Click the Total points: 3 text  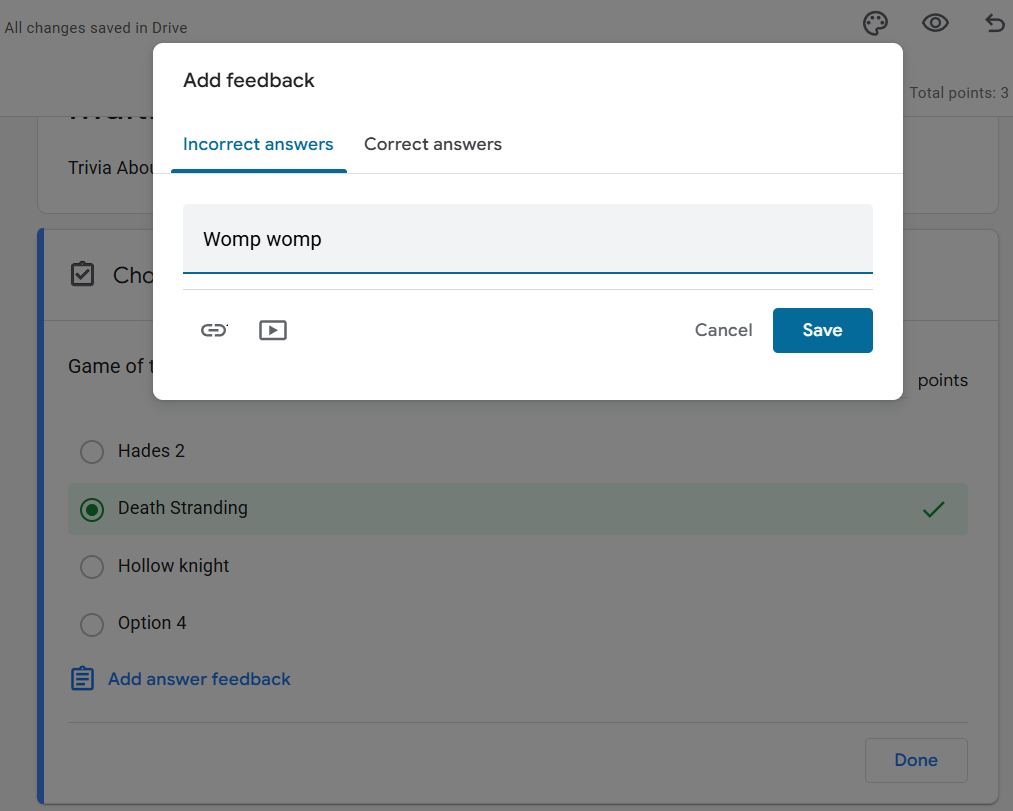click(959, 93)
